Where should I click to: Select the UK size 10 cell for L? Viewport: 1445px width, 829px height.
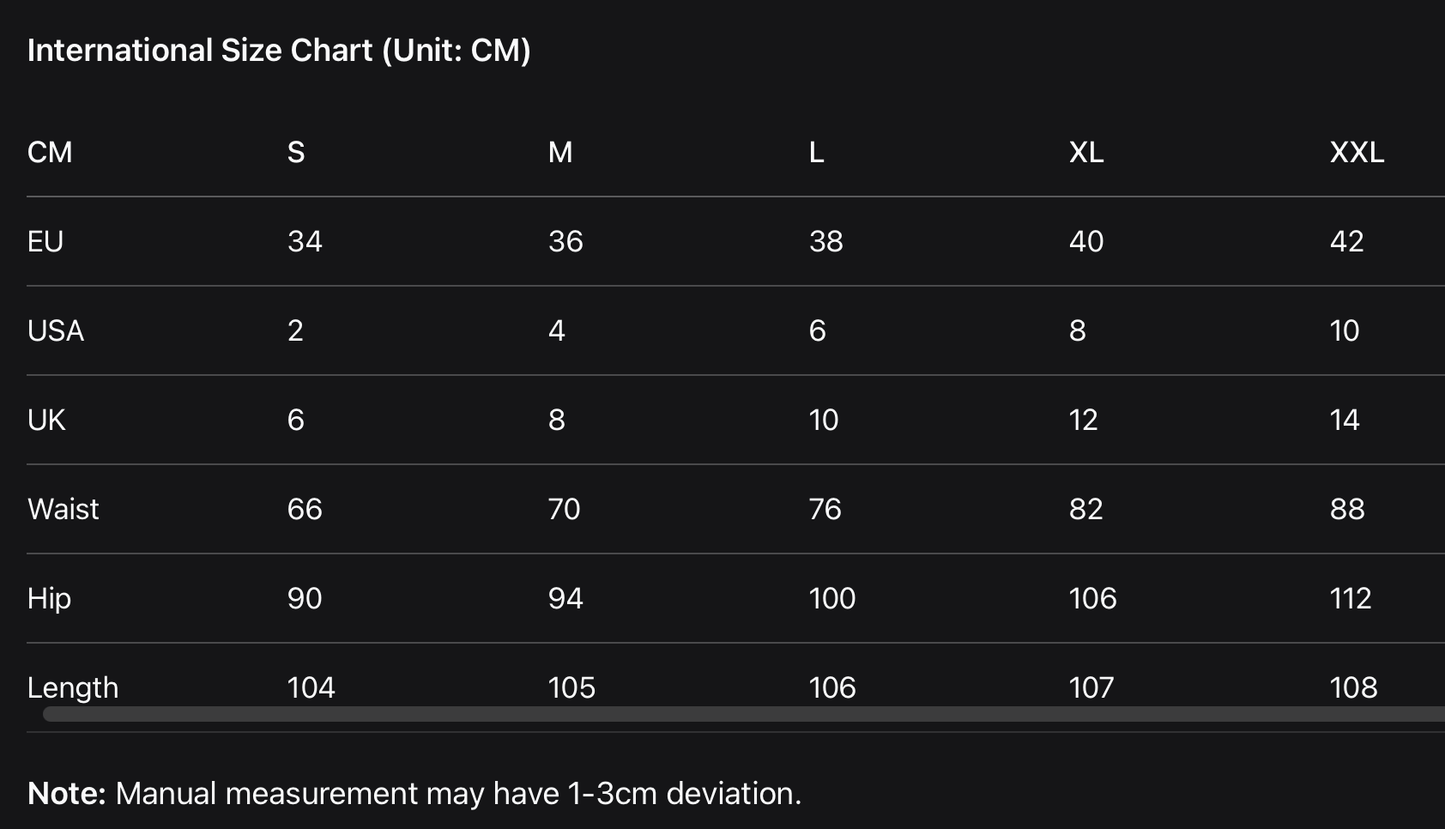coord(823,420)
